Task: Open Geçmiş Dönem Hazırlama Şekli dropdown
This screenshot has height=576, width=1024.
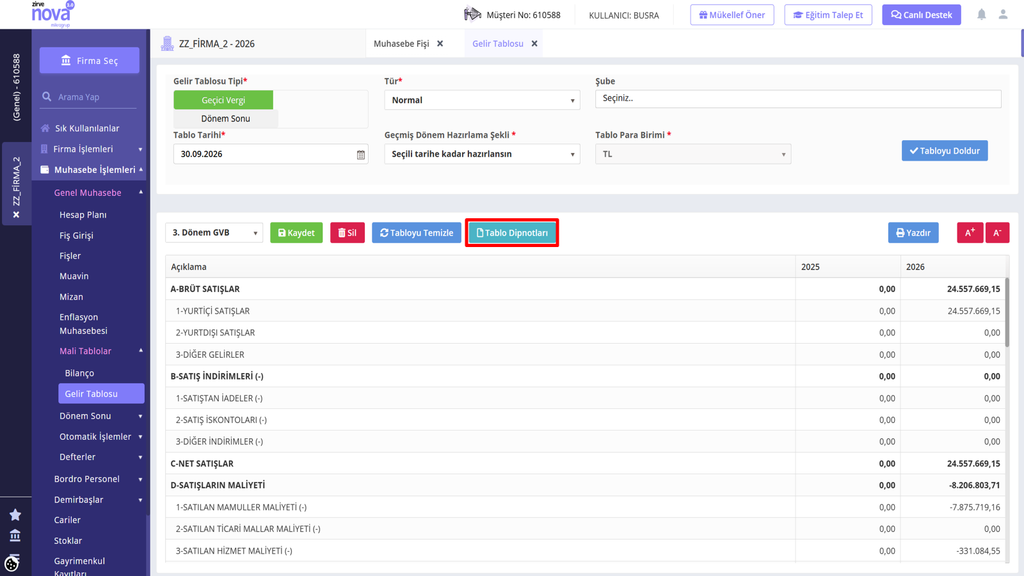Action: [482, 154]
